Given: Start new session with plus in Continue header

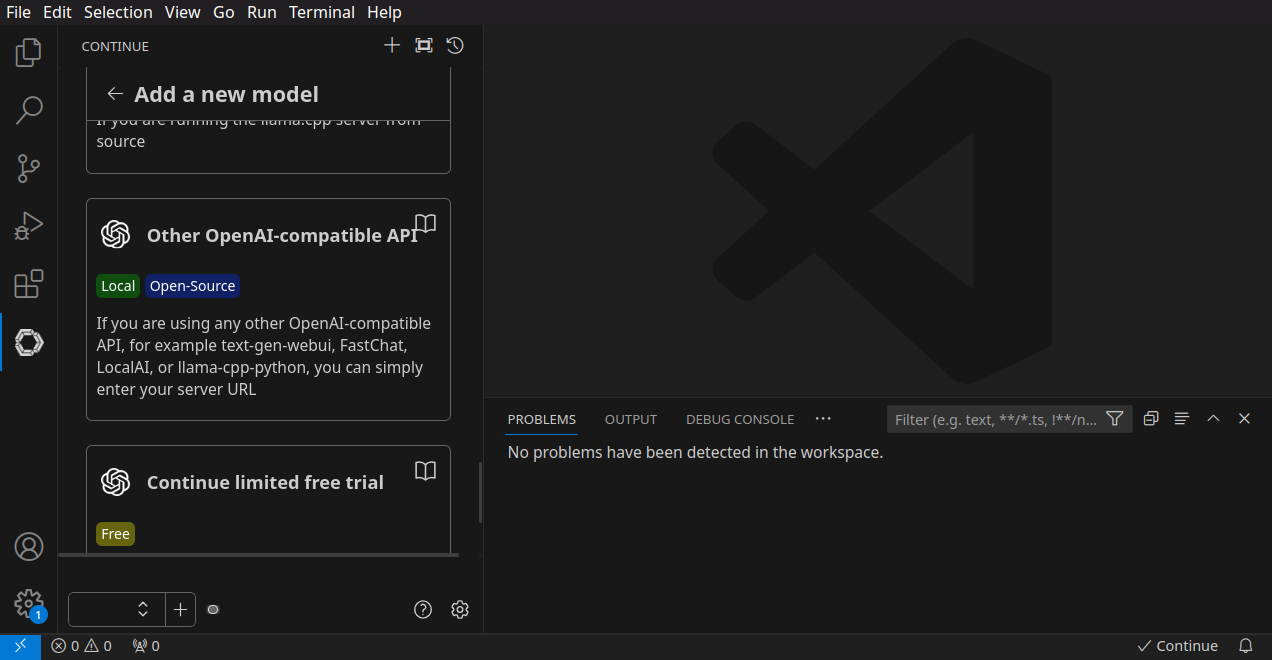Looking at the screenshot, I should click(x=392, y=45).
